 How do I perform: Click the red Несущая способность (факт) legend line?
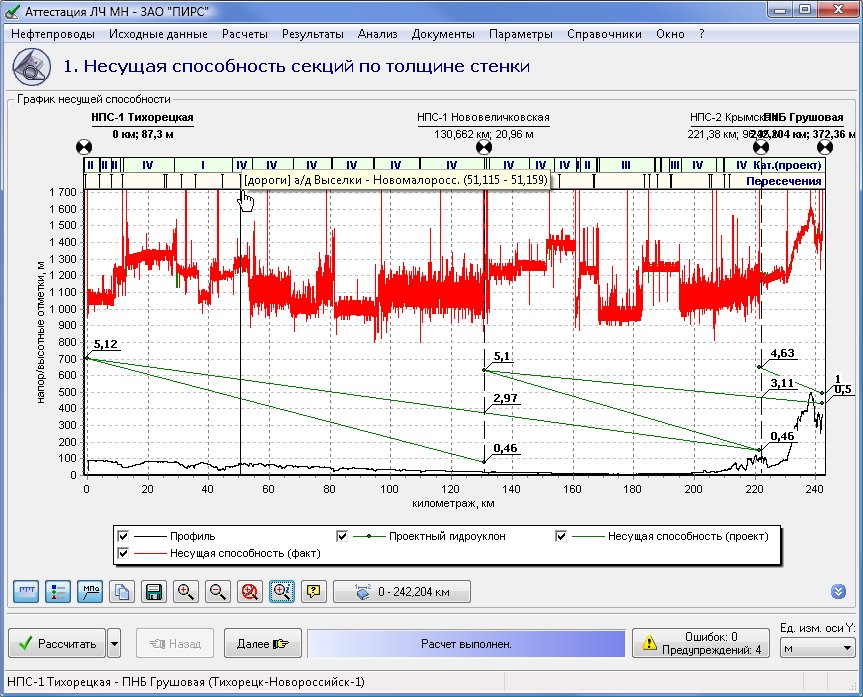click(150, 553)
